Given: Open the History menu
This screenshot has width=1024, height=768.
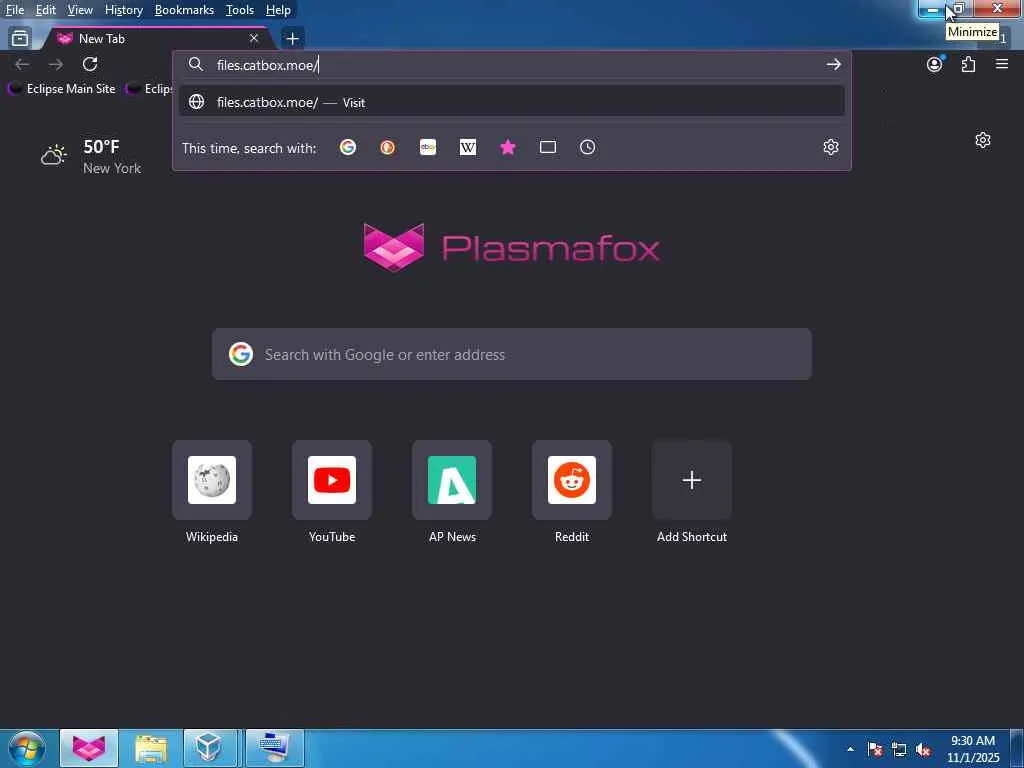Looking at the screenshot, I should (x=123, y=10).
